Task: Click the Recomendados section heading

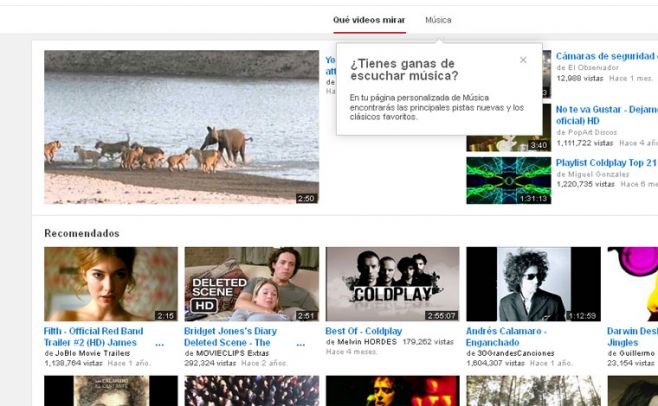Action: (x=82, y=233)
